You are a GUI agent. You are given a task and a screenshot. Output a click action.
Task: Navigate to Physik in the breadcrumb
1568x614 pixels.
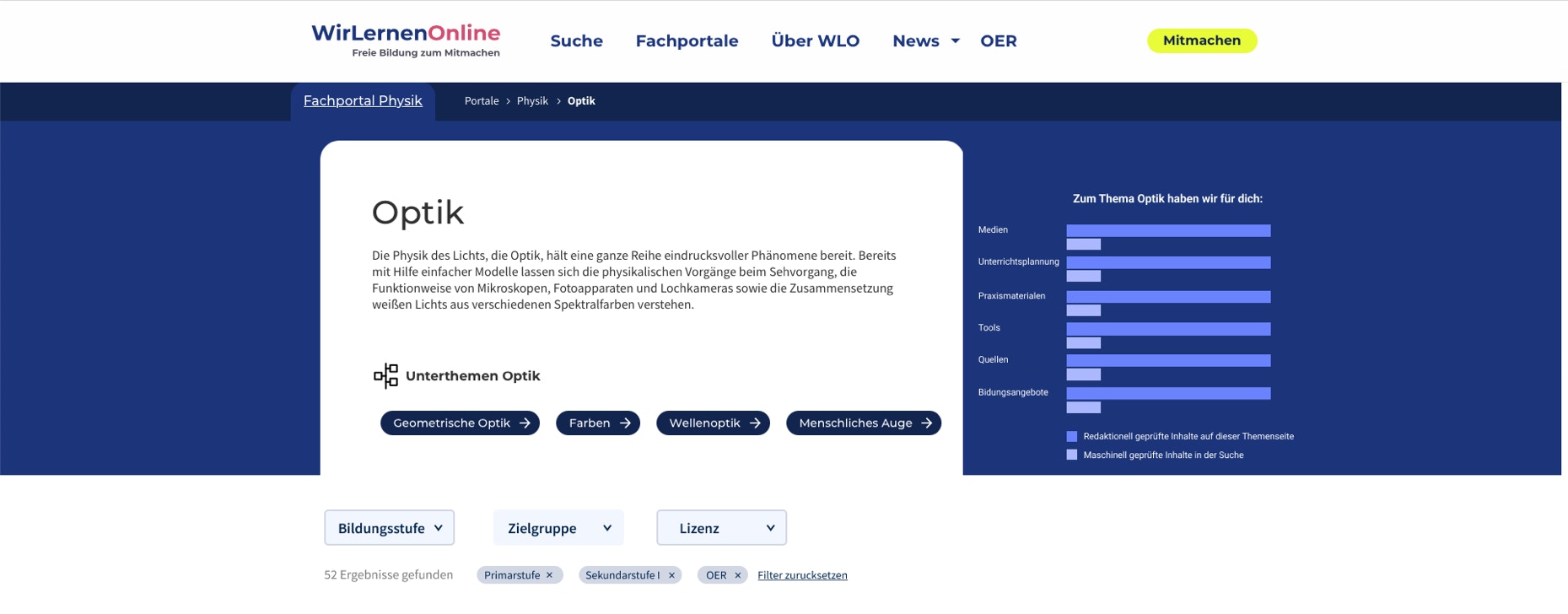point(532,101)
